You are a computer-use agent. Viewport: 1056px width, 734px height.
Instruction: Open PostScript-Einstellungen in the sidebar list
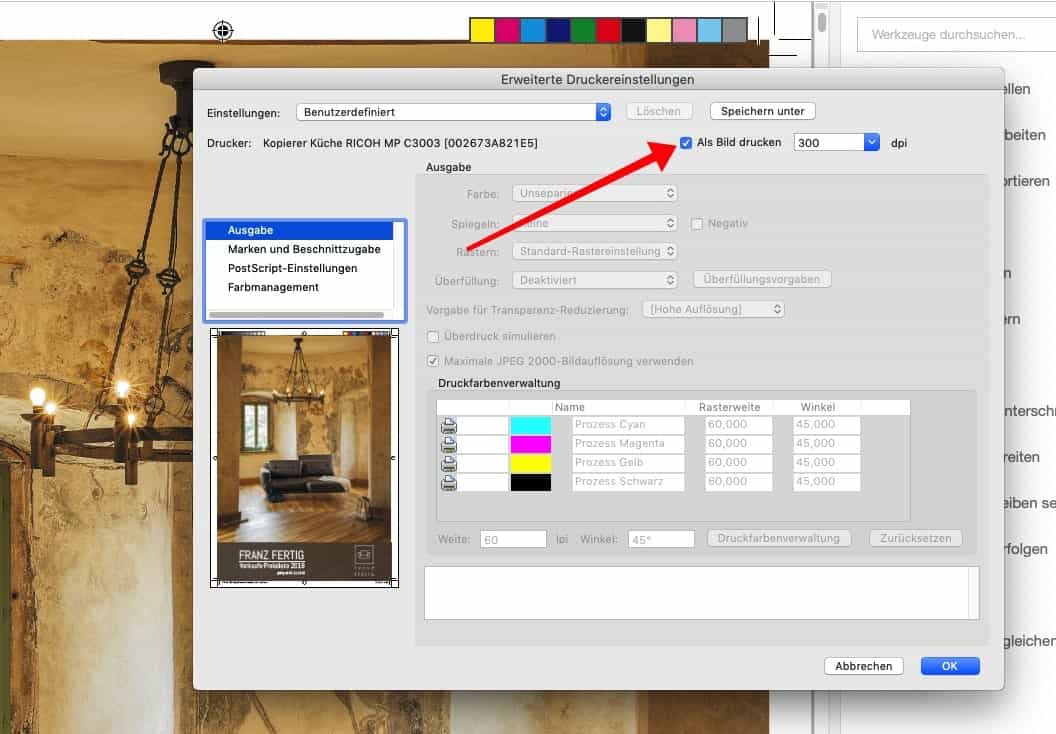point(292,268)
